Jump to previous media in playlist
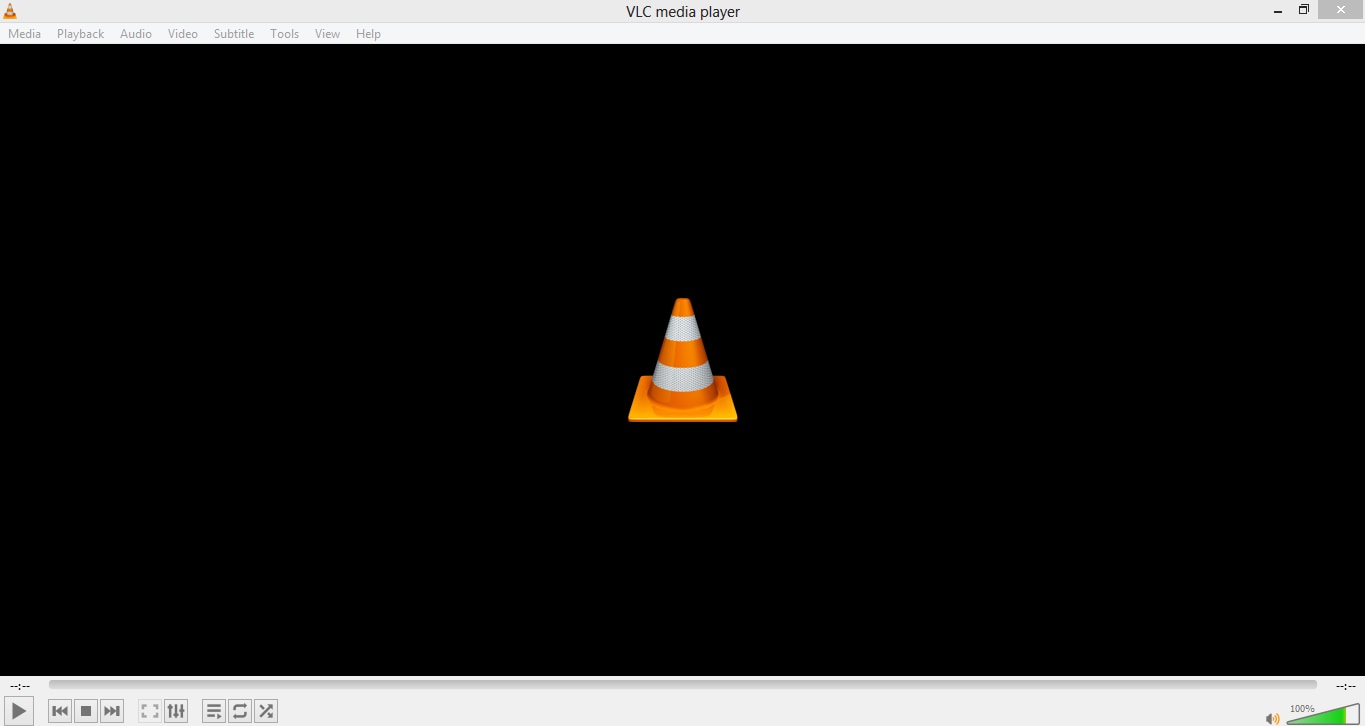The width and height of the screenshot is (1365, 726). 60,711
